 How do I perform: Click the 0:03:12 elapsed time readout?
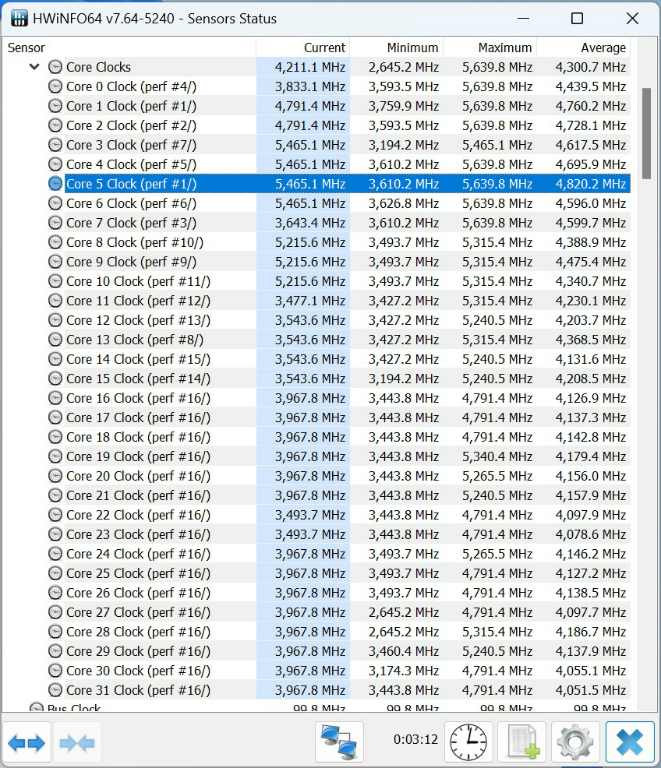point(415,739)
